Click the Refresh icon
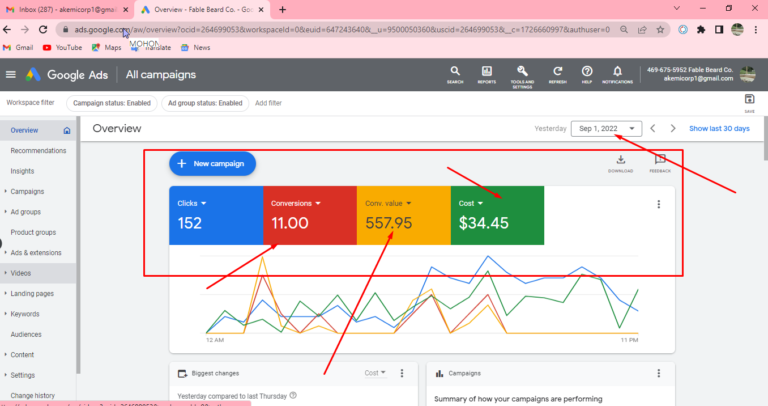The height and width of the screenshot is (406, 768). [557, 74]
